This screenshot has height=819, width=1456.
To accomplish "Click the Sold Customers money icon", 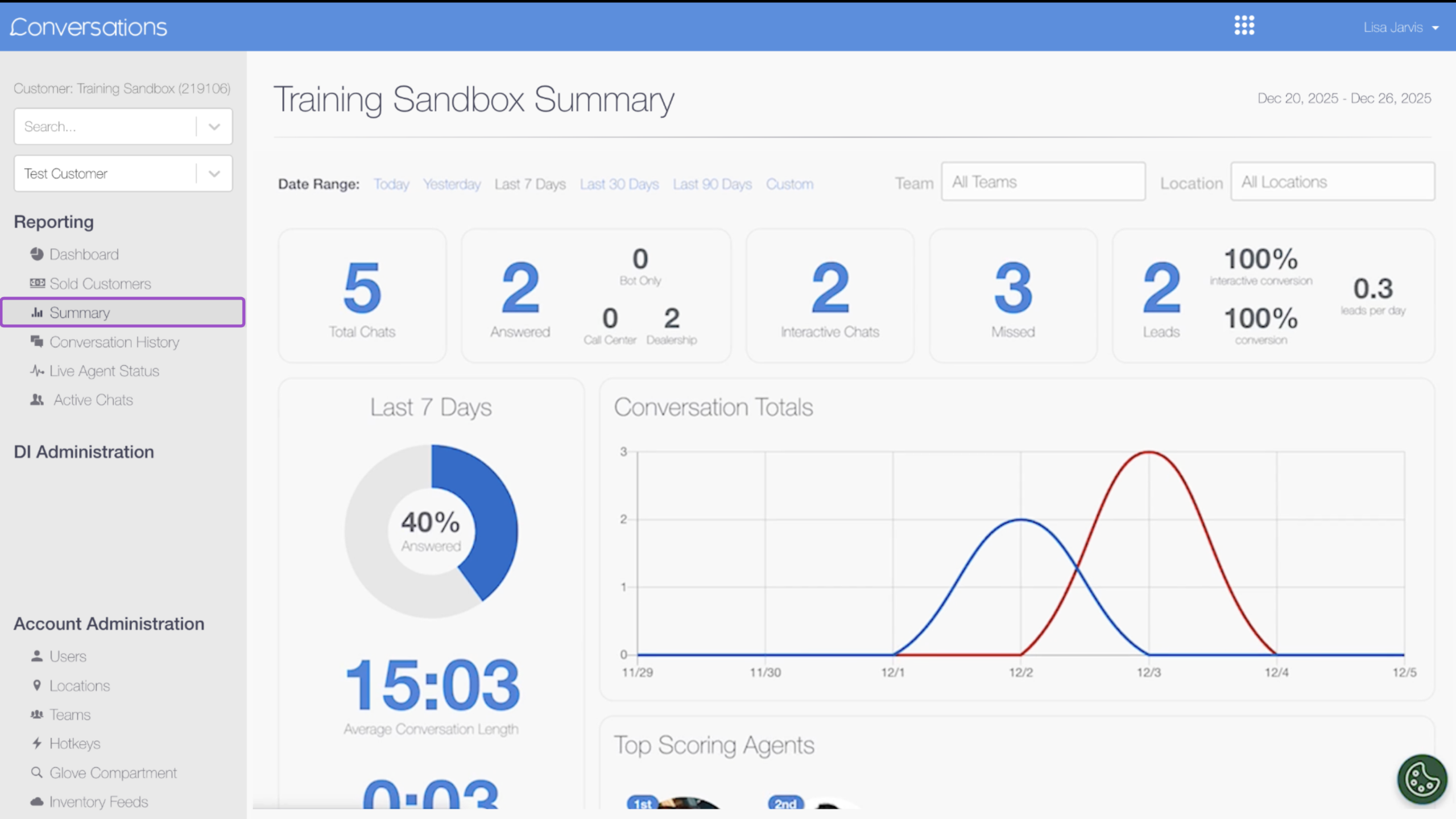I will pos(37,283).
